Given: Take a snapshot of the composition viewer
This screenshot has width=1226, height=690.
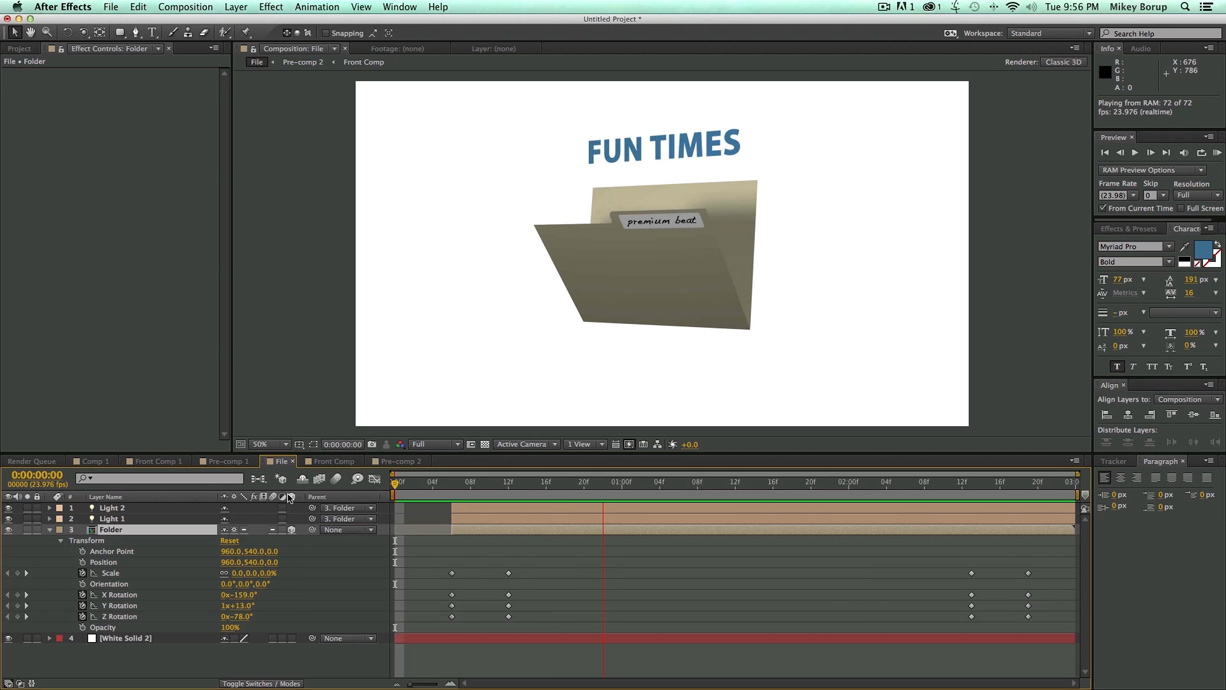Looking at the screenshot, I should coord(370,444).
